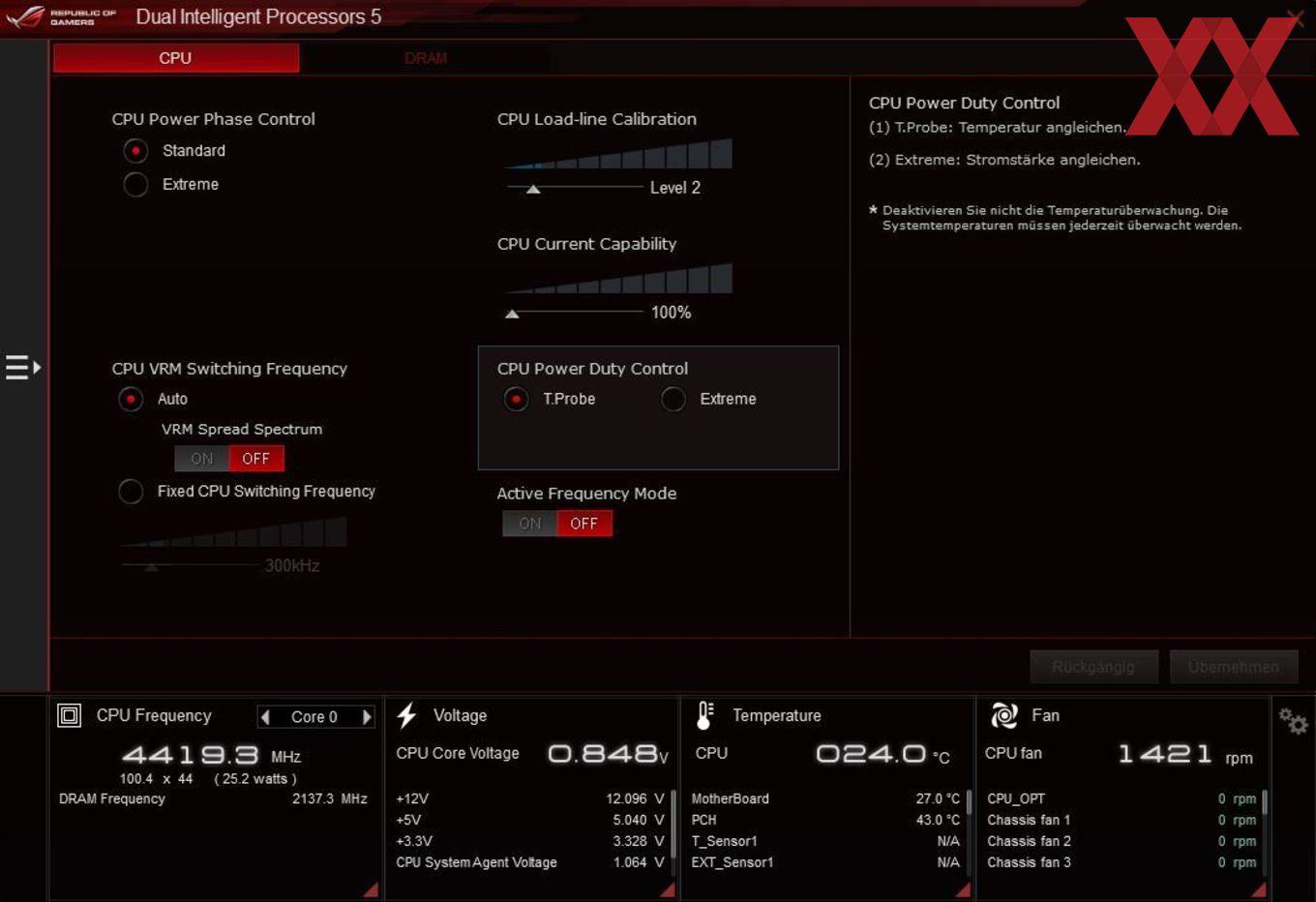This screenshot has width=1316, height=902.
Task: Open monitoring settings gear icon
Action: coord(1293,721)
